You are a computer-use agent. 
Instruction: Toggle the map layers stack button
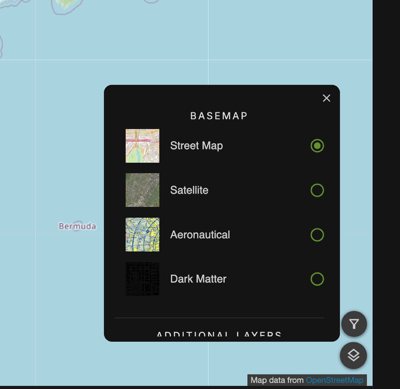[x=354, y=355]
